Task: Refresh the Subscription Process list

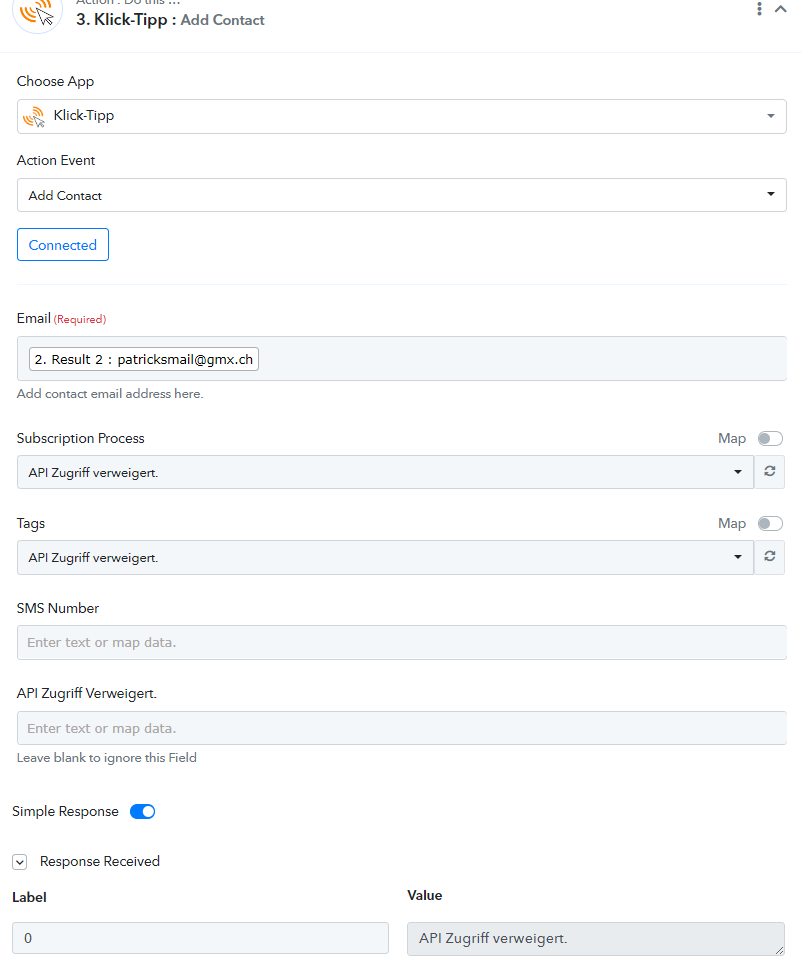Action: (770, 471)
